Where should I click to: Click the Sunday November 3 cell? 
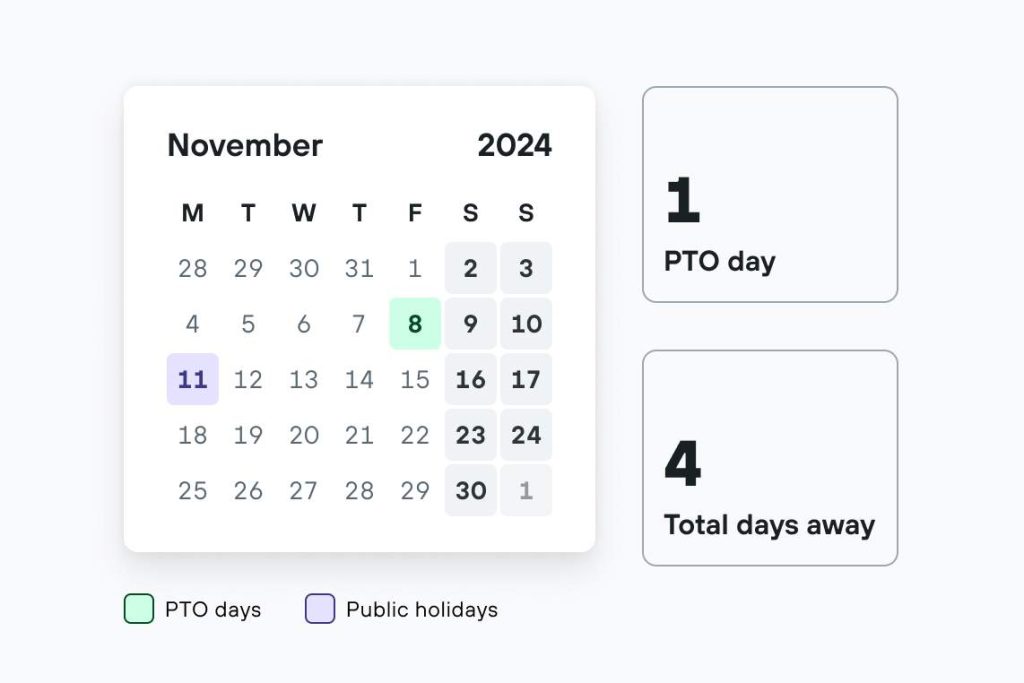click(x=526, y=268)
